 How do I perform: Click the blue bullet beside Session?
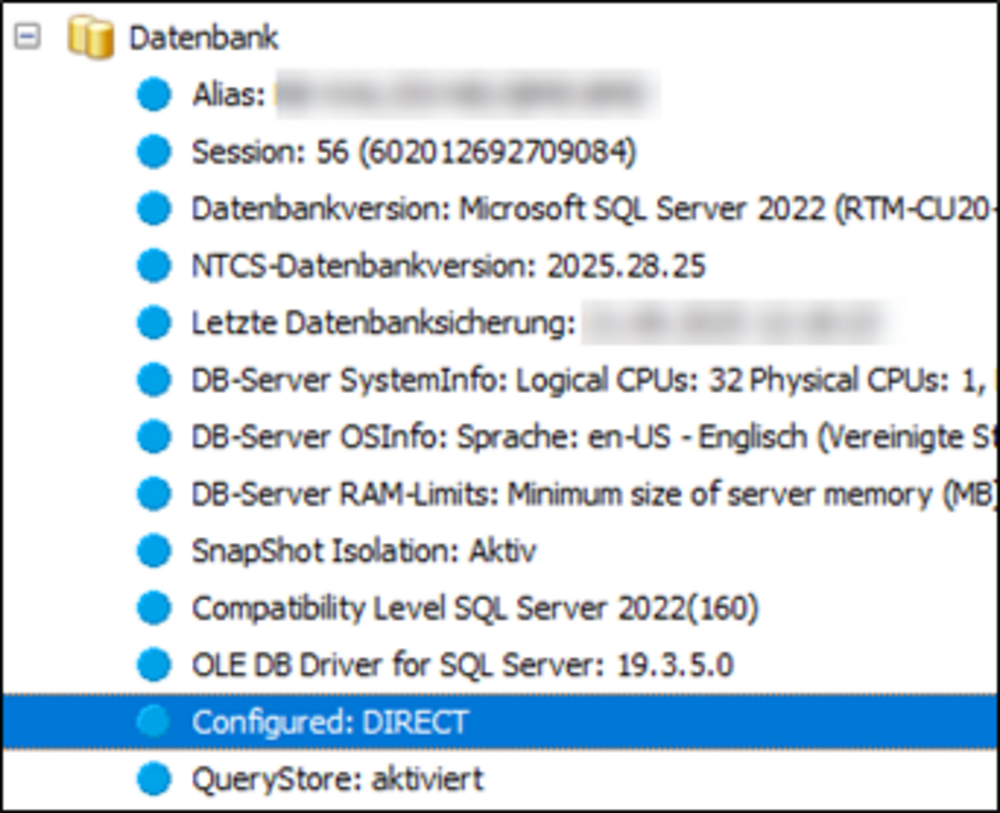[x=153, y=152]
